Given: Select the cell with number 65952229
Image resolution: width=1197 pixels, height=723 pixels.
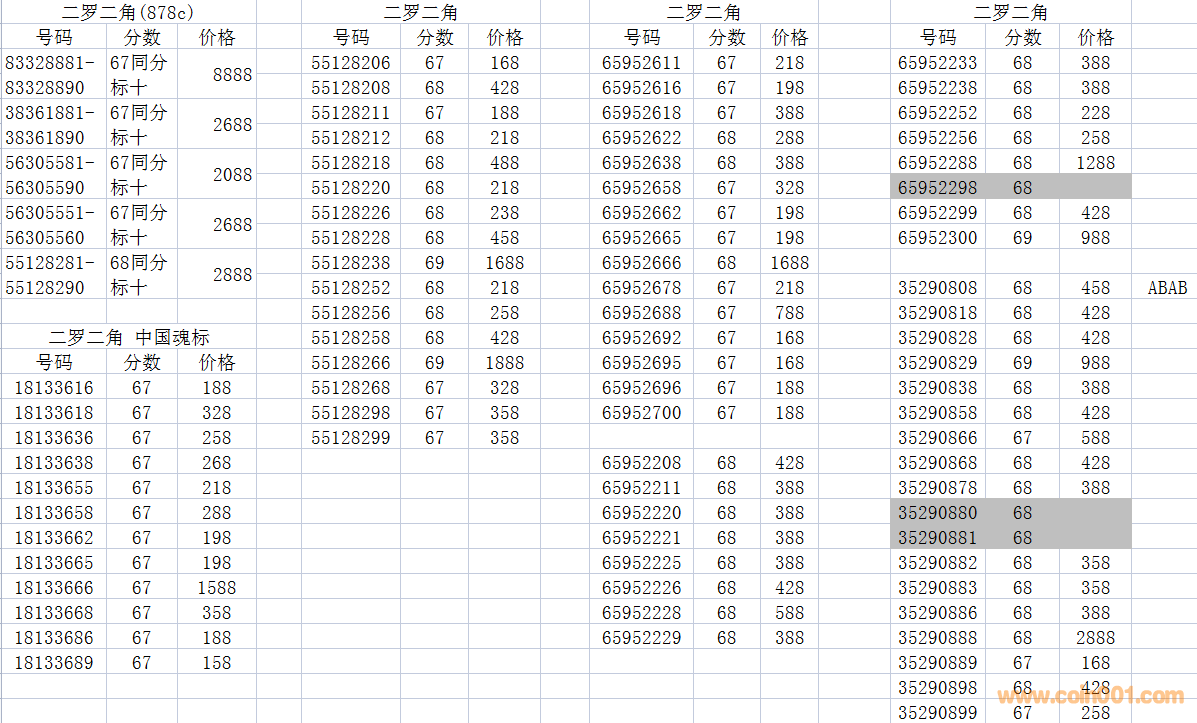Looking at the screenshot, I should [641, 638].
